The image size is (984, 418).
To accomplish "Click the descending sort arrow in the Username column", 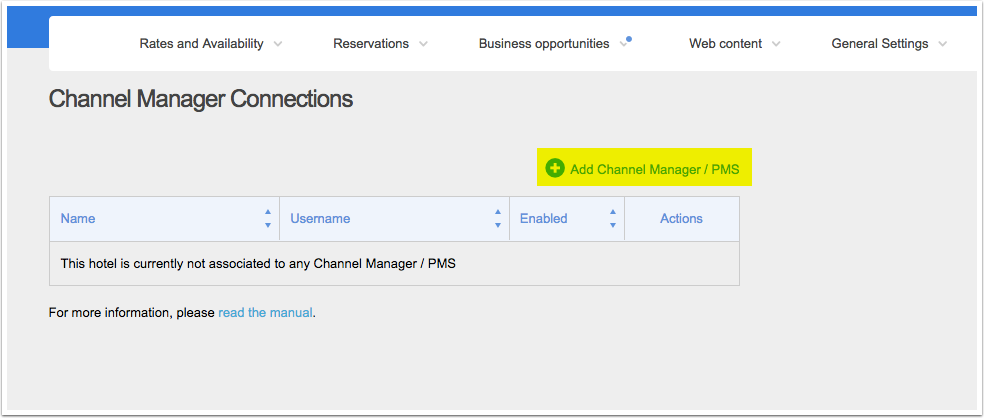I will point(498,225).
